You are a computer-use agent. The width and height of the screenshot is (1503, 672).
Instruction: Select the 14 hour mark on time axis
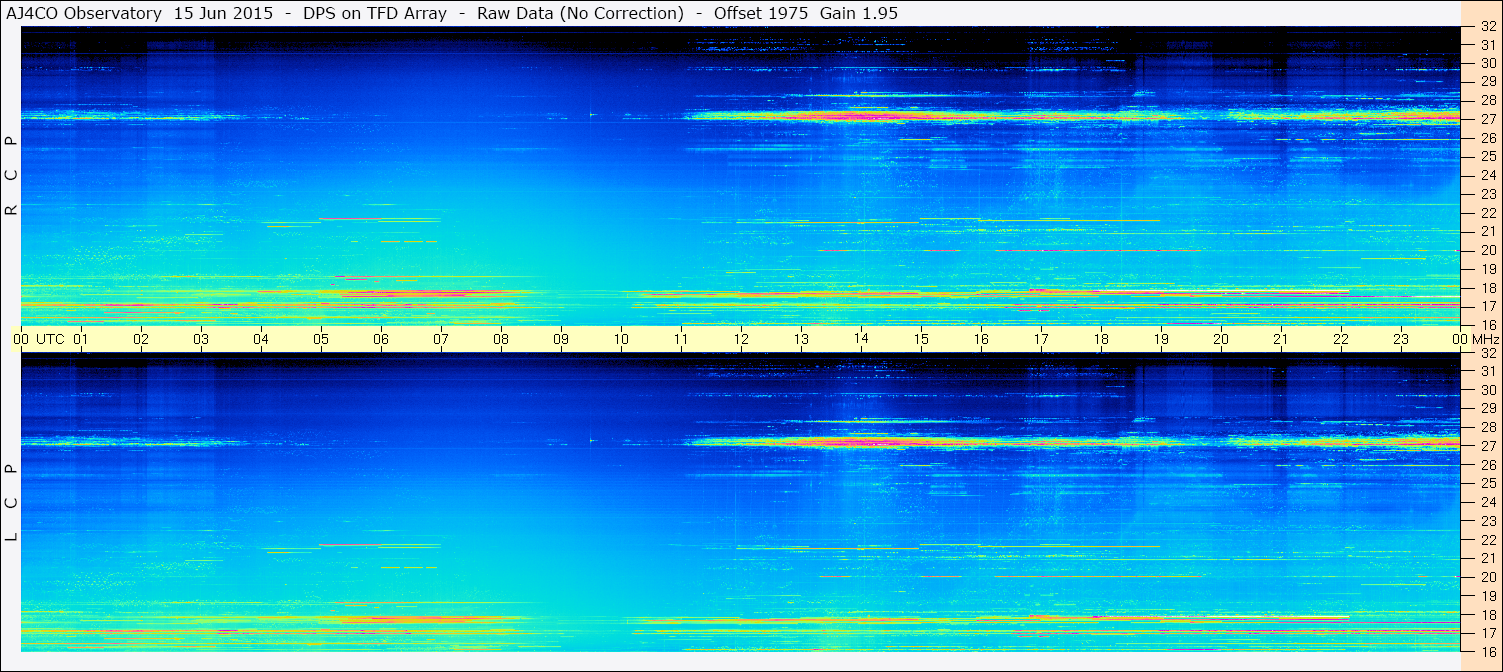[861, 338]
